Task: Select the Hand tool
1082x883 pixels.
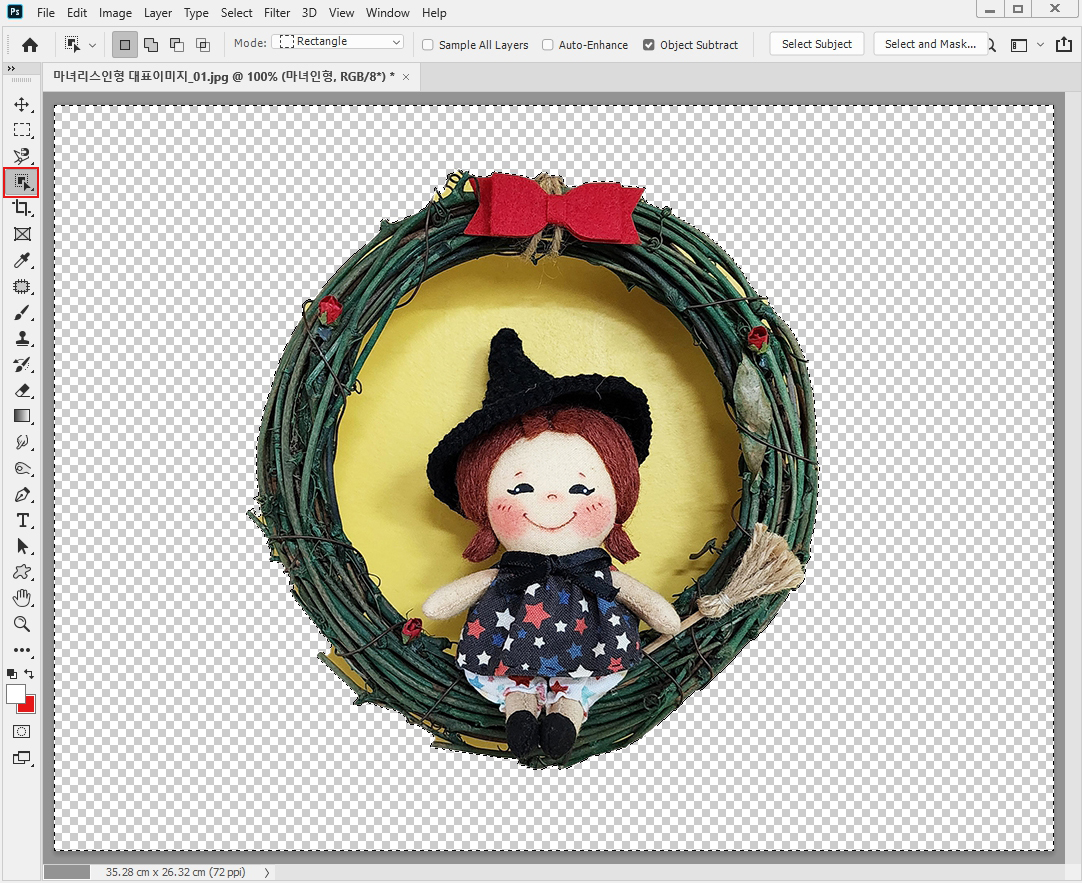Action: click(21, 598)
